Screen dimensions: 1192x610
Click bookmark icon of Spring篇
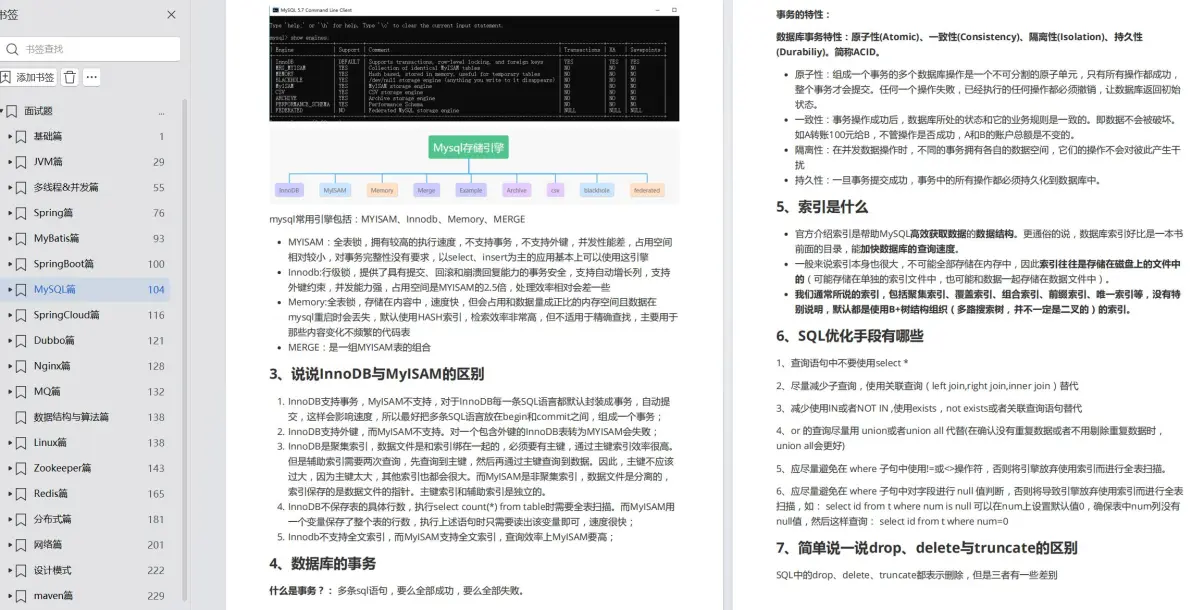[x=21, y=213]
